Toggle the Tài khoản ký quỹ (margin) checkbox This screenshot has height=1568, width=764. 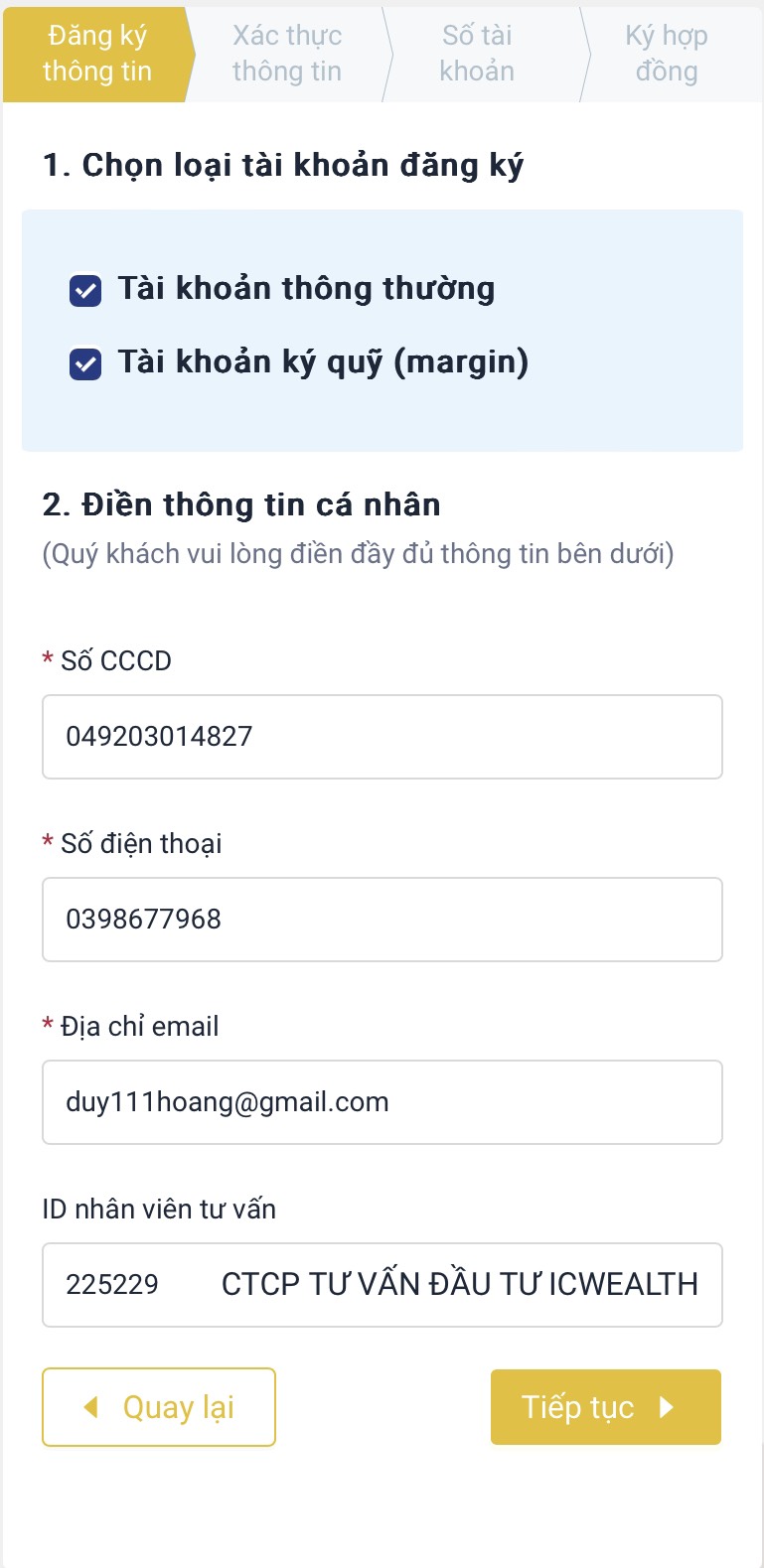(85, 364)
